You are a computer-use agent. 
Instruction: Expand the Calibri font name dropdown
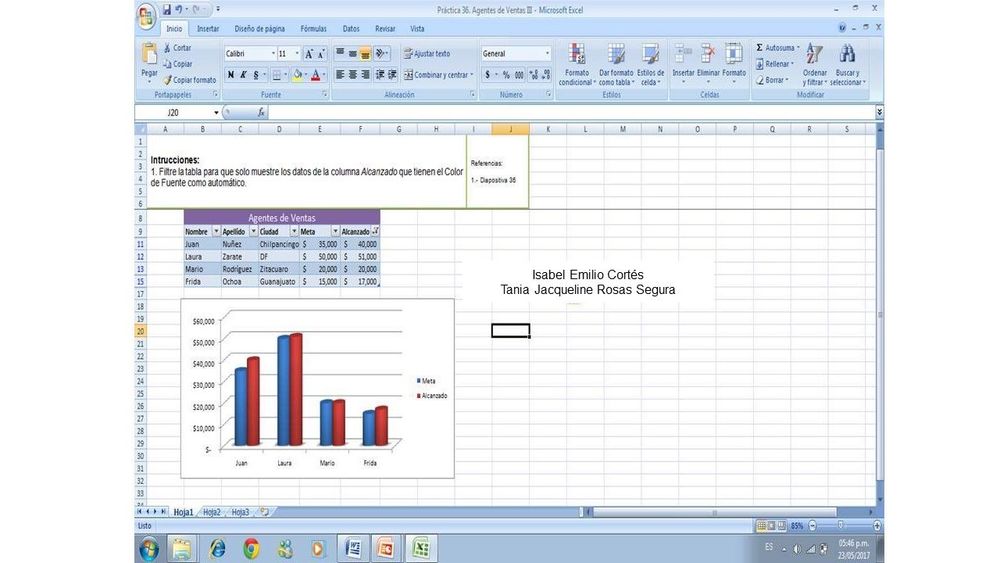273,54
